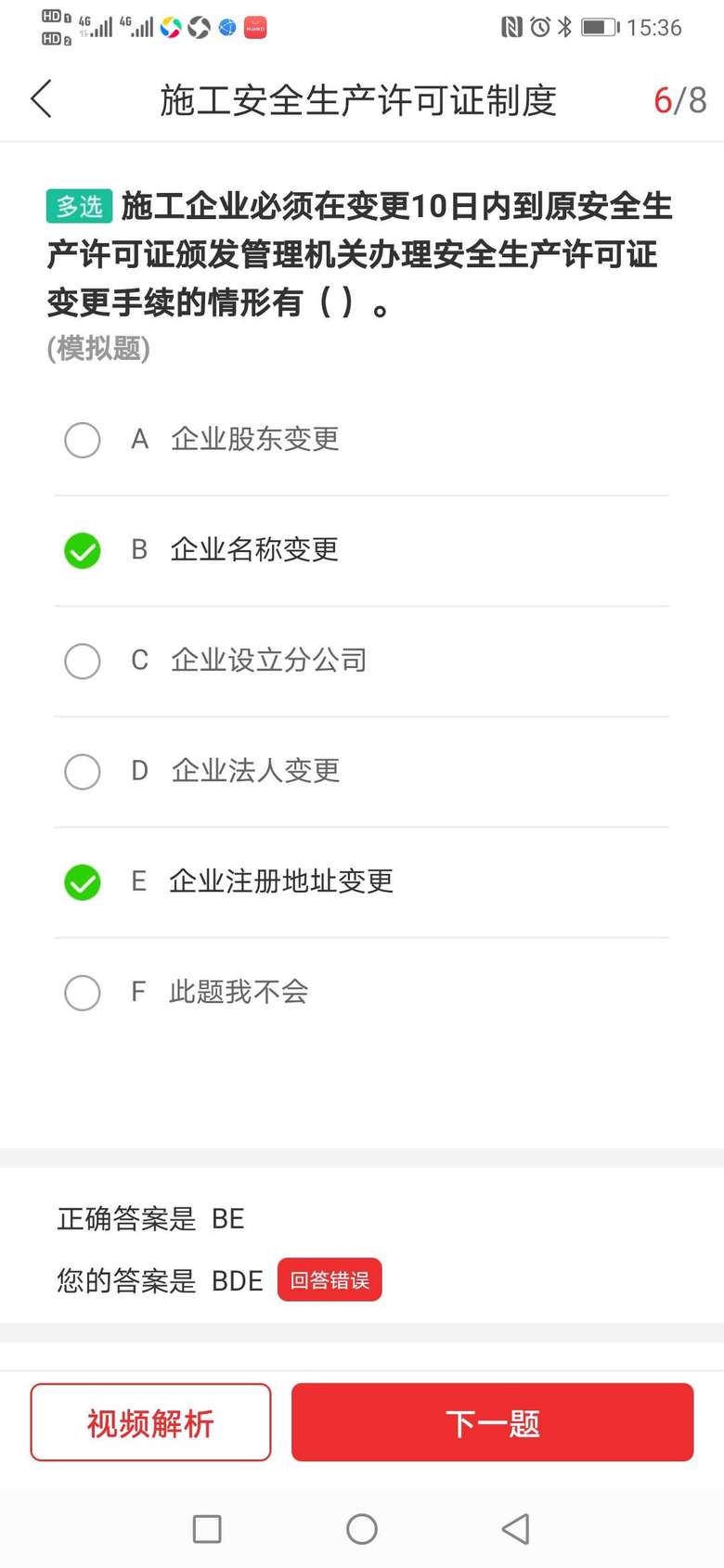This screenshot has height=1568, width=724.
Task: Go to next question with 下一题
Action: pyautogui.click(x=492, y=1422)
